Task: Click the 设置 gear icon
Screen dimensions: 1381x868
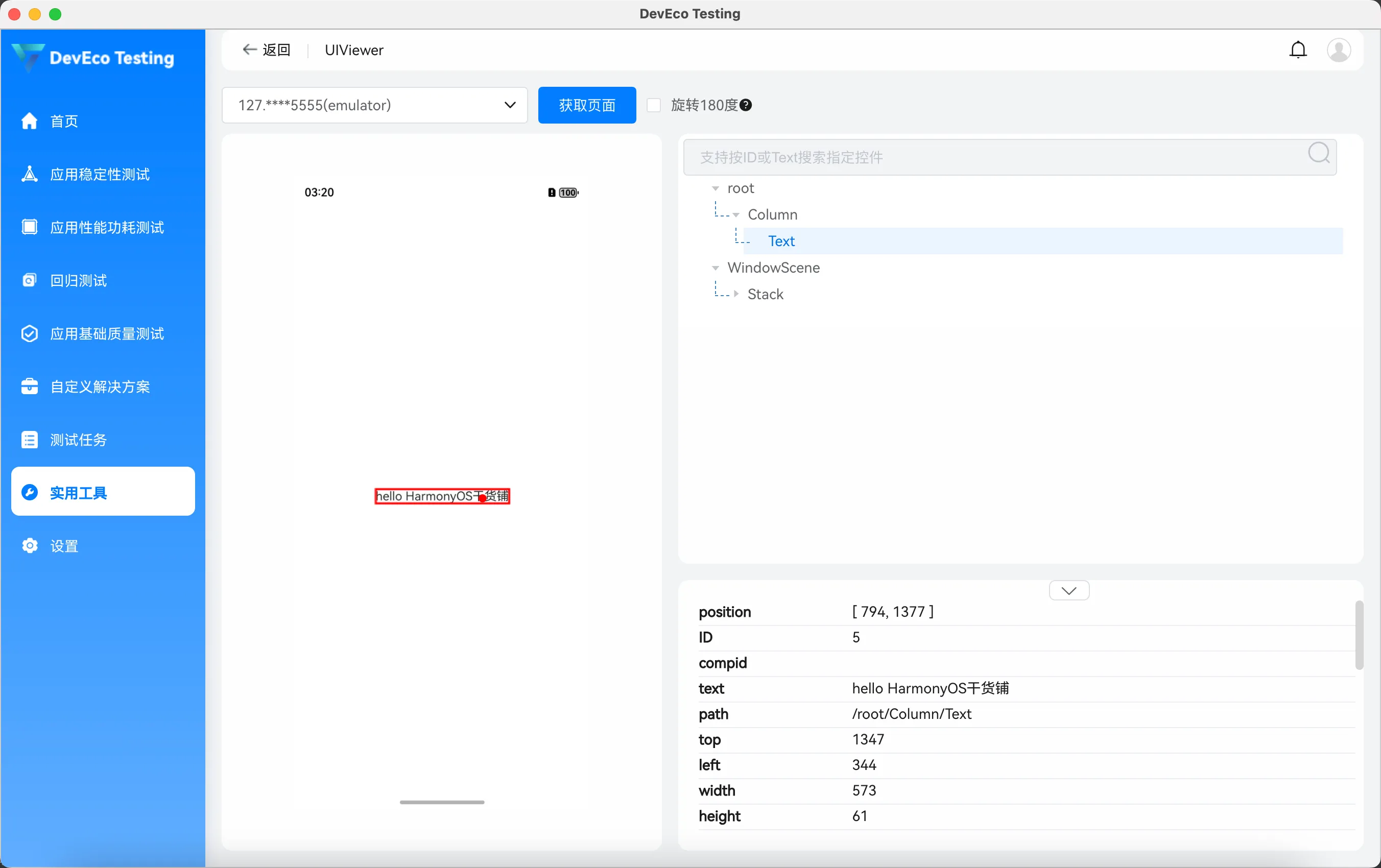Action: [x=29, y=546]
